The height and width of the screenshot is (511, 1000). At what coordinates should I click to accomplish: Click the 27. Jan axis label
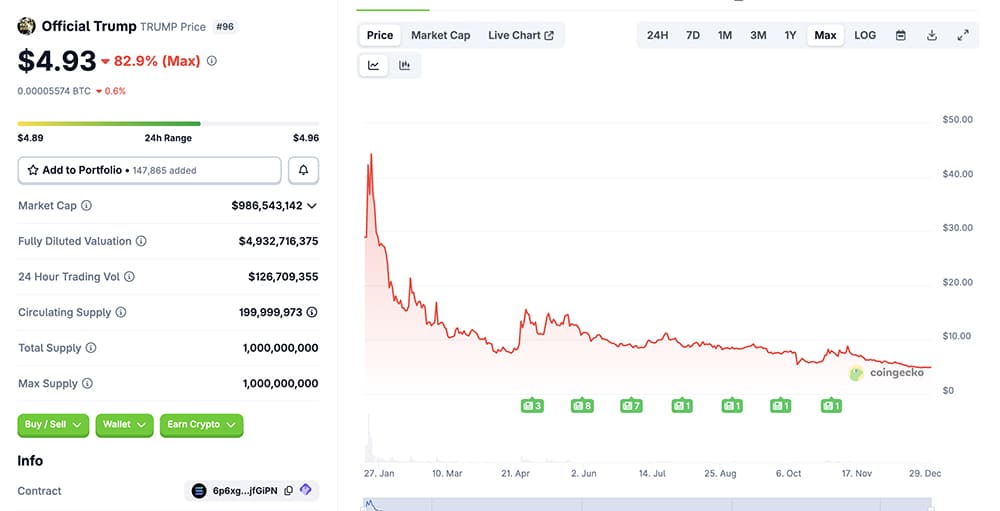[x=379, y=473]
